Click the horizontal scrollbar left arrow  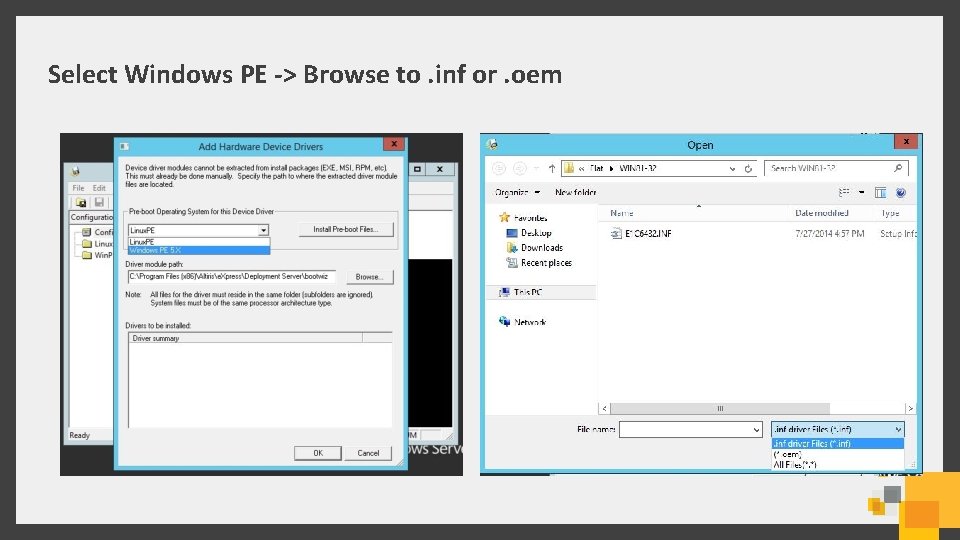click(x=604, y=408)
